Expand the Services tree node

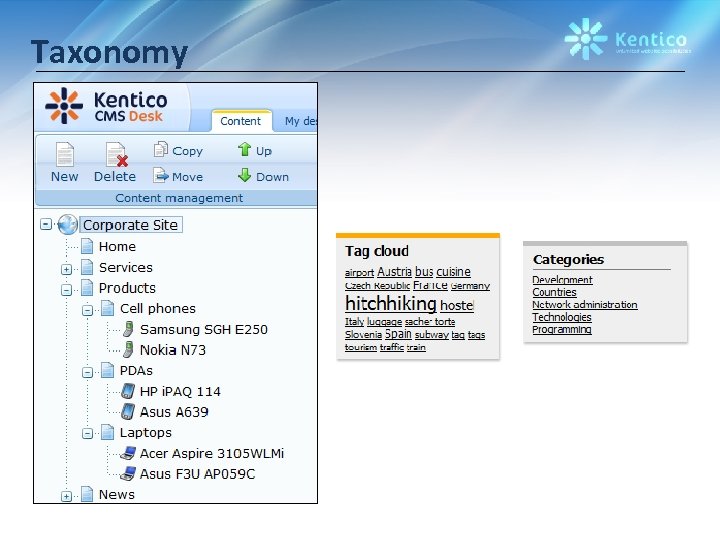coord(67,269)
